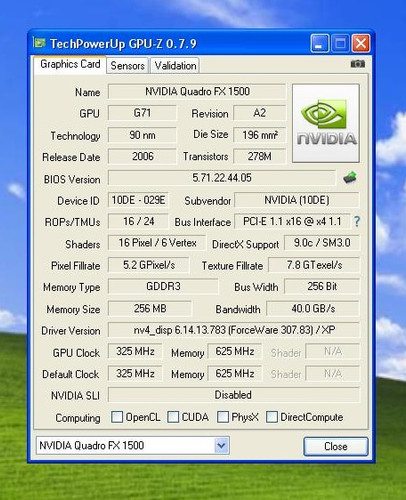The width and height of the screenshot is (406, 500).
Task: Select the ROPs/TMUs value 16 / 24
Action: point(138,221)
